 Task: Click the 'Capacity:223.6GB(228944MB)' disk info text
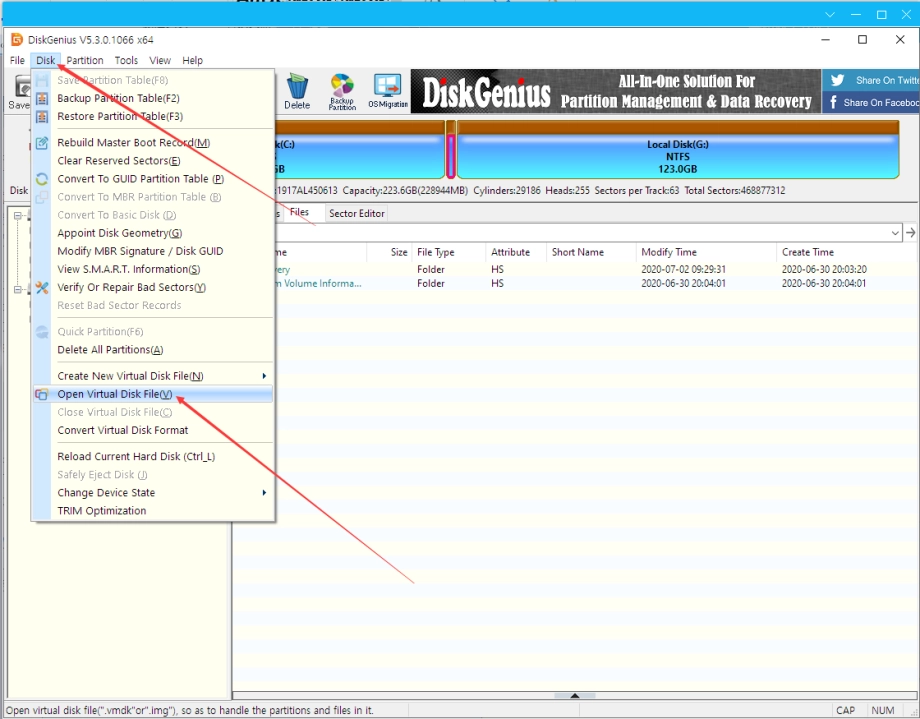[x=405, y=191]
